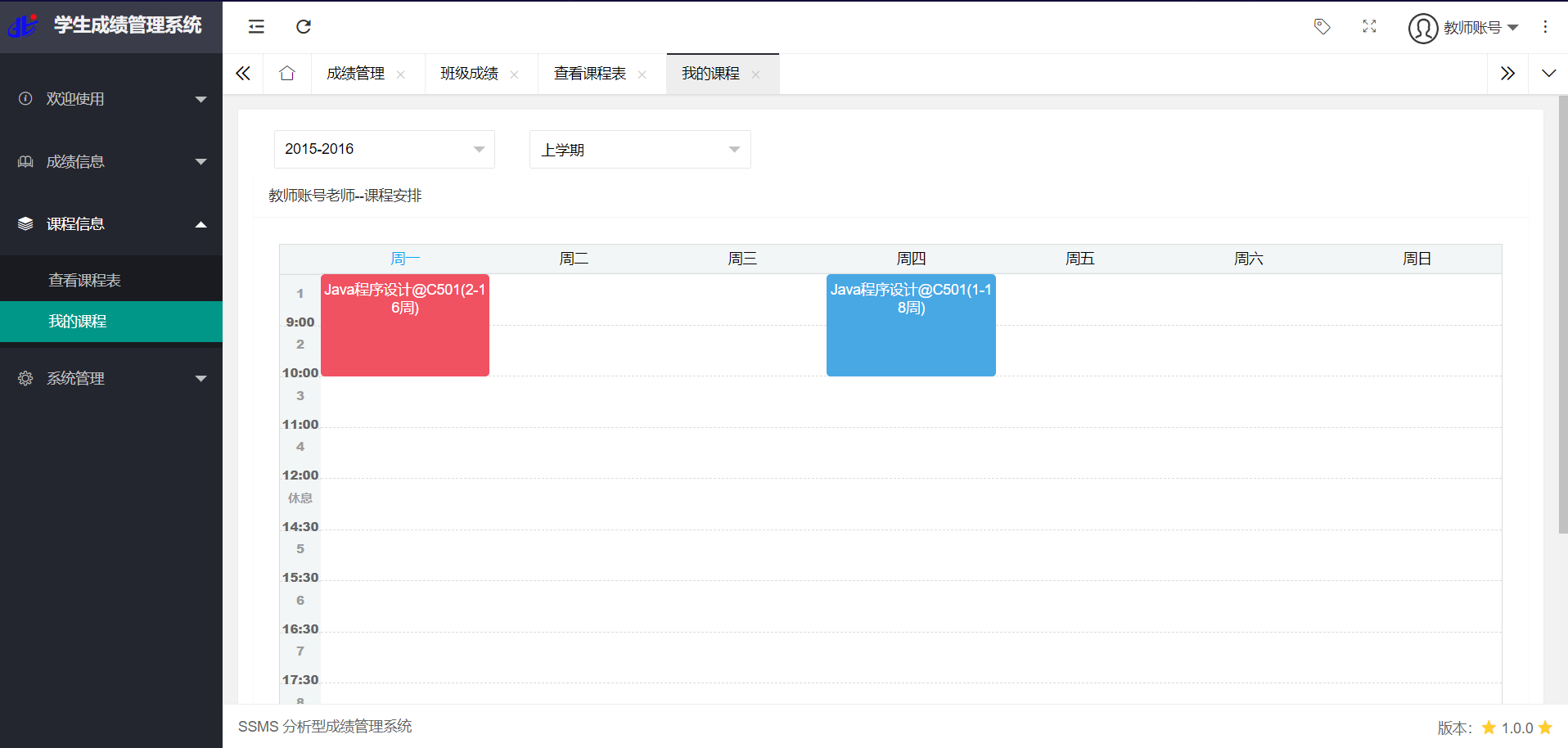Screen dimensions: 1568x748
Task: Go to the home tab icon
Action: tap(286, 74)
